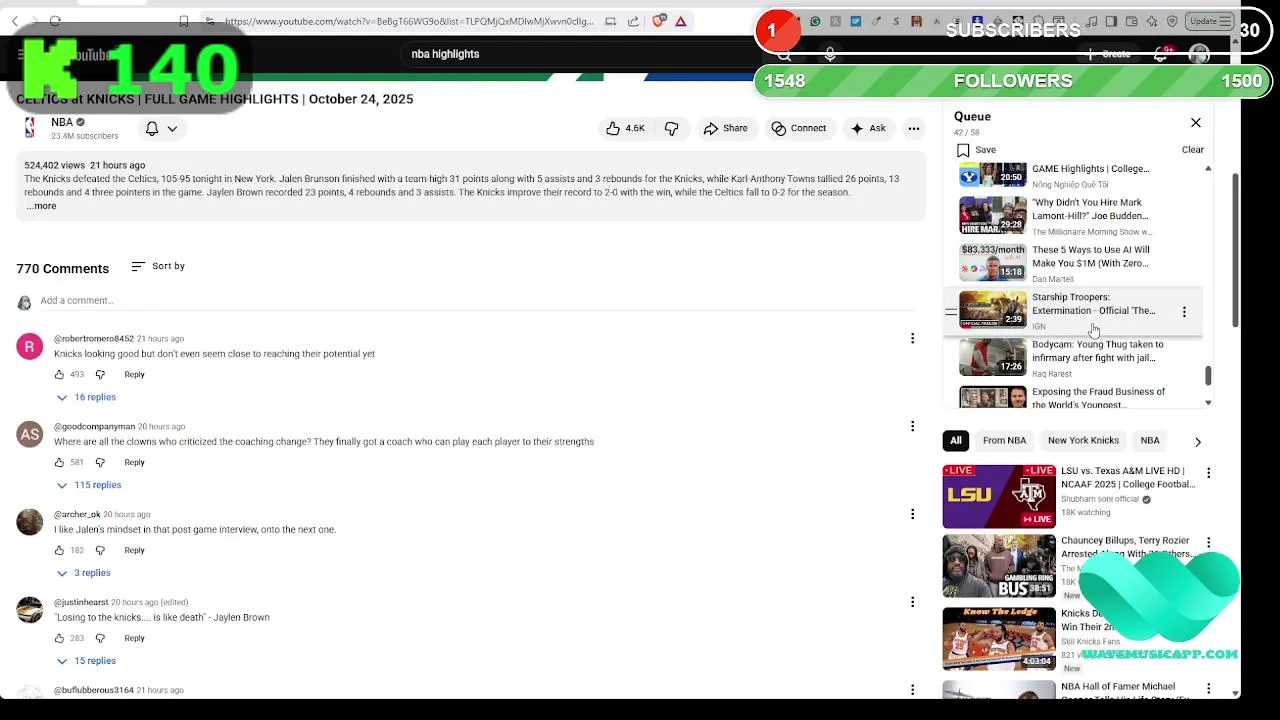1280x720 pixels.
Task: Close the Queue panel
Action: click(x=1196, y=122)
